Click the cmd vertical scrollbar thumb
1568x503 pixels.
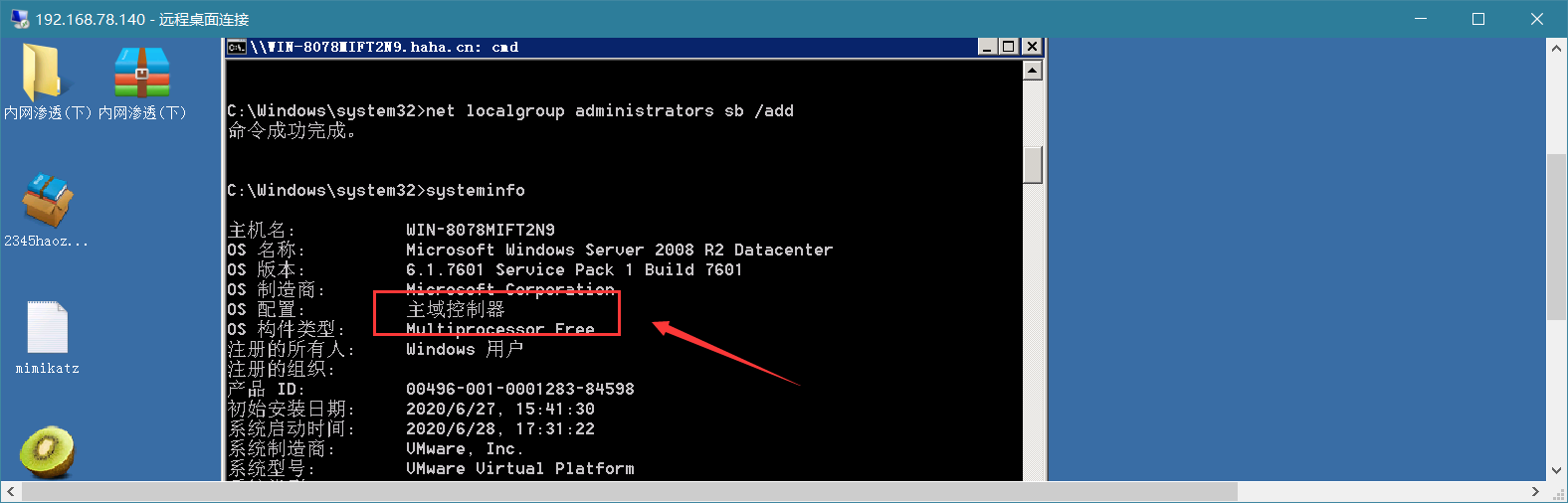click(1033, 165)
